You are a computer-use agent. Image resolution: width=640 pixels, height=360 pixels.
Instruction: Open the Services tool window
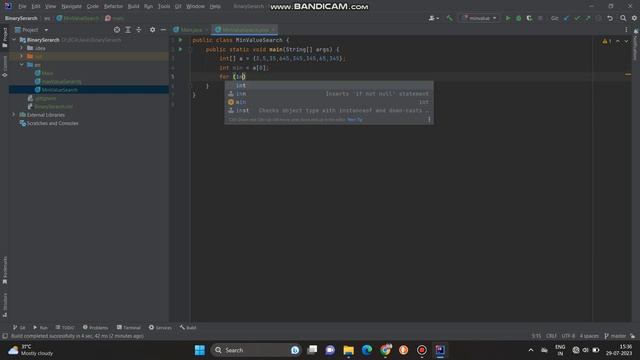[160, 327]
